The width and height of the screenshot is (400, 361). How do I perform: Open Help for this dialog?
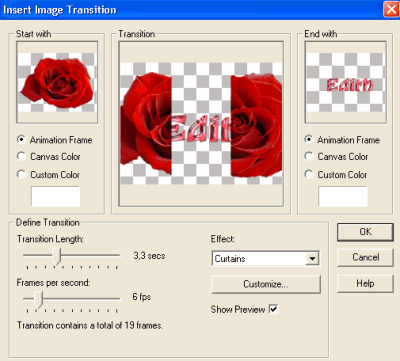[x=365, y=284]
